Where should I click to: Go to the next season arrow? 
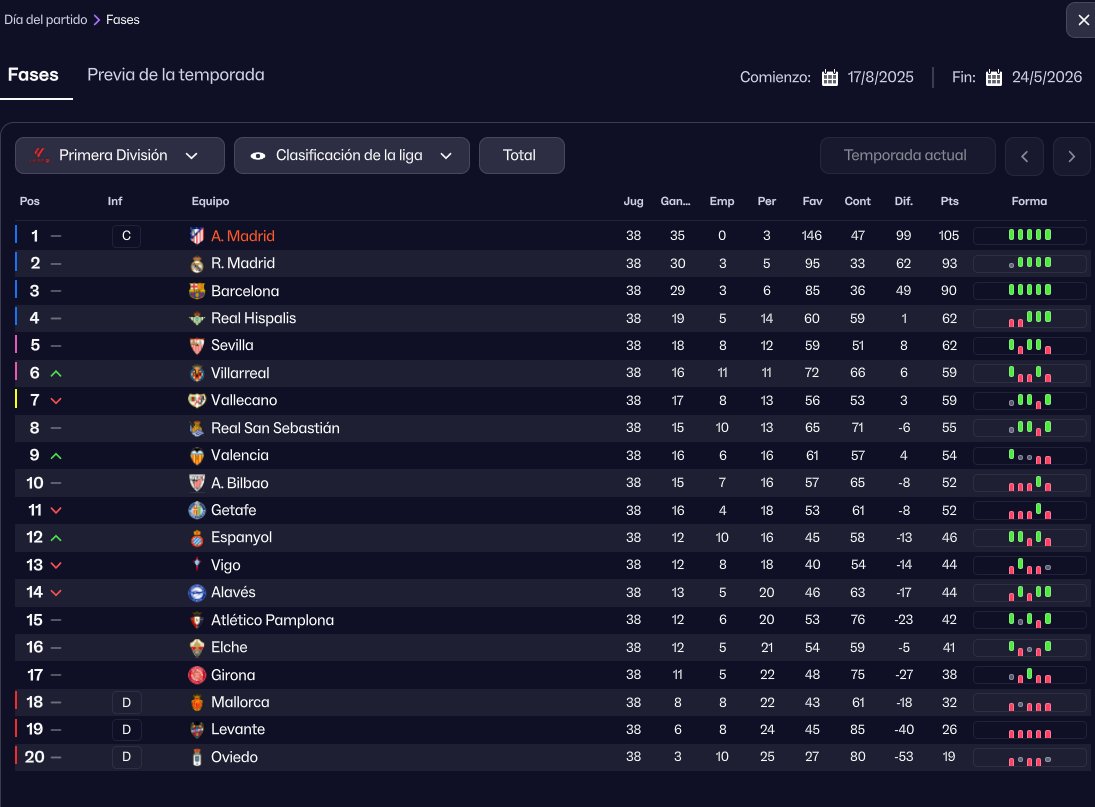[1071, 156]
